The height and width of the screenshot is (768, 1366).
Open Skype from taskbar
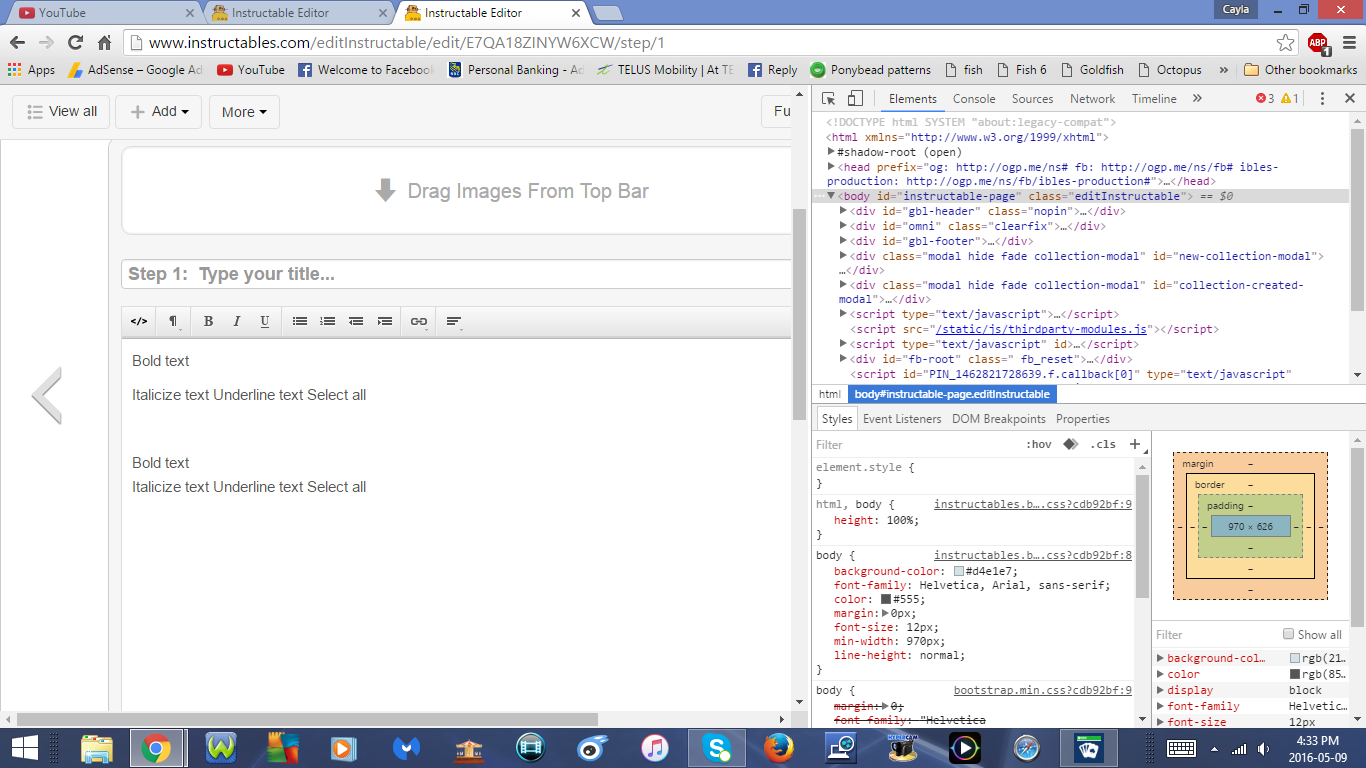pyautogui.click(x=715, y=748)
